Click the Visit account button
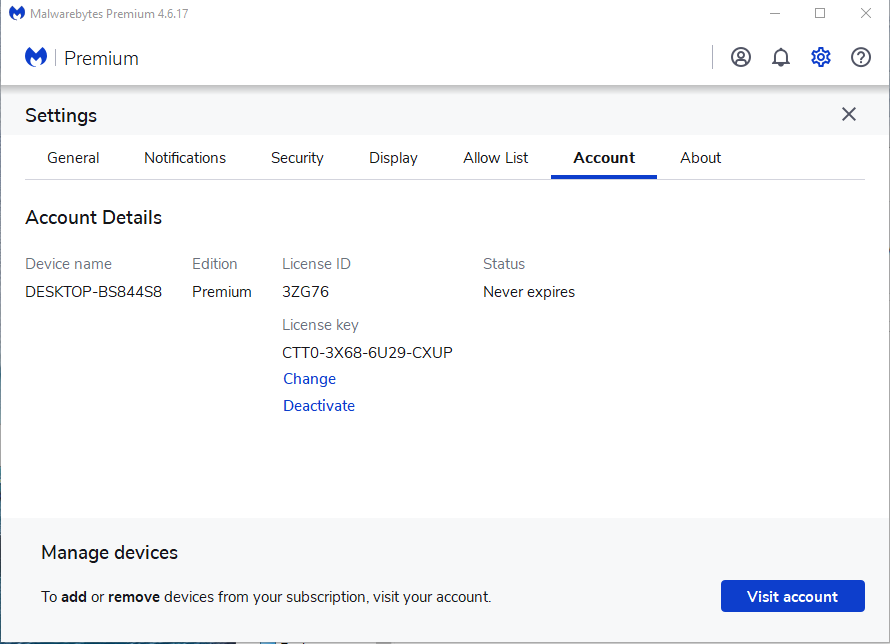Screen dimensions: 890x644 click(792, 596)
